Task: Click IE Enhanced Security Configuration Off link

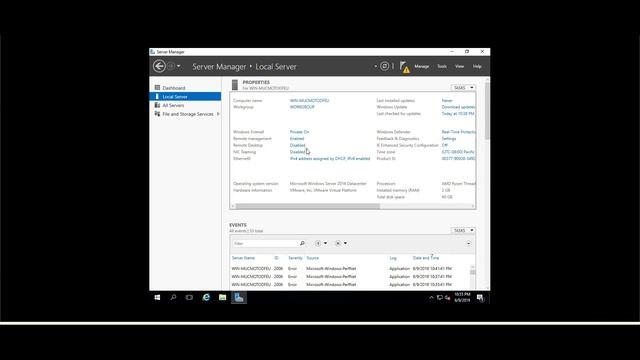Action: [444, 145]
